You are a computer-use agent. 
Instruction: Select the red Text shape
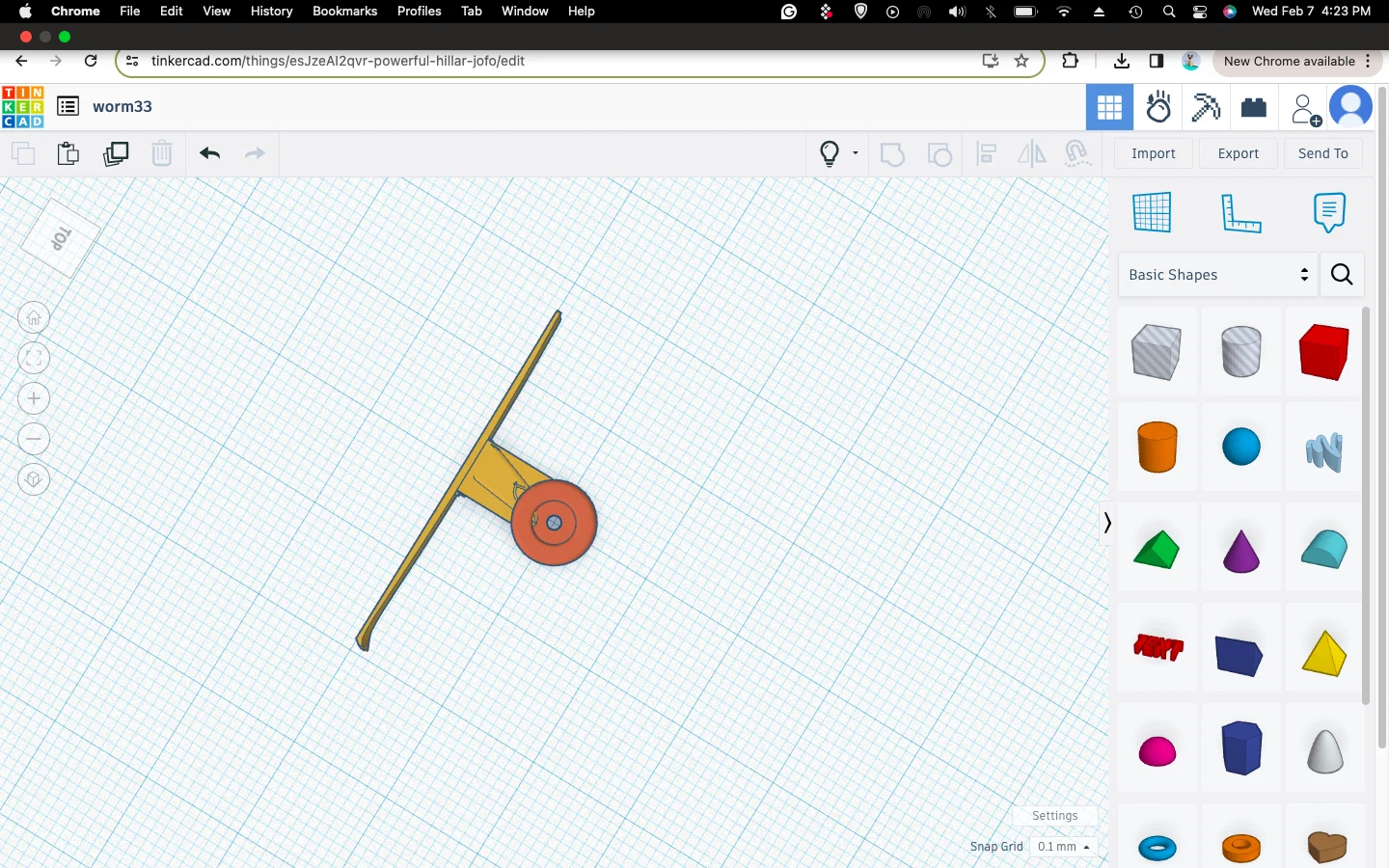[1157, 647]
